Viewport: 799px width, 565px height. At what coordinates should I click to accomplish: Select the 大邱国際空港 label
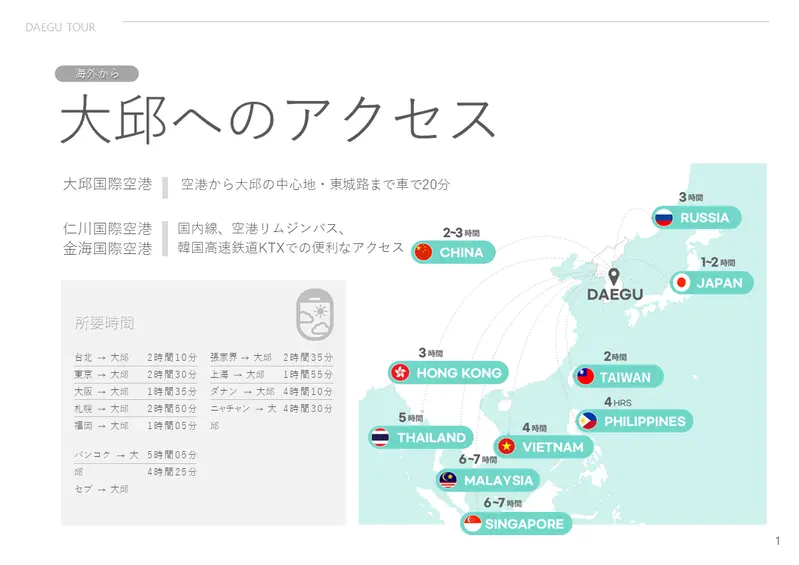click(x=108, y=184)
